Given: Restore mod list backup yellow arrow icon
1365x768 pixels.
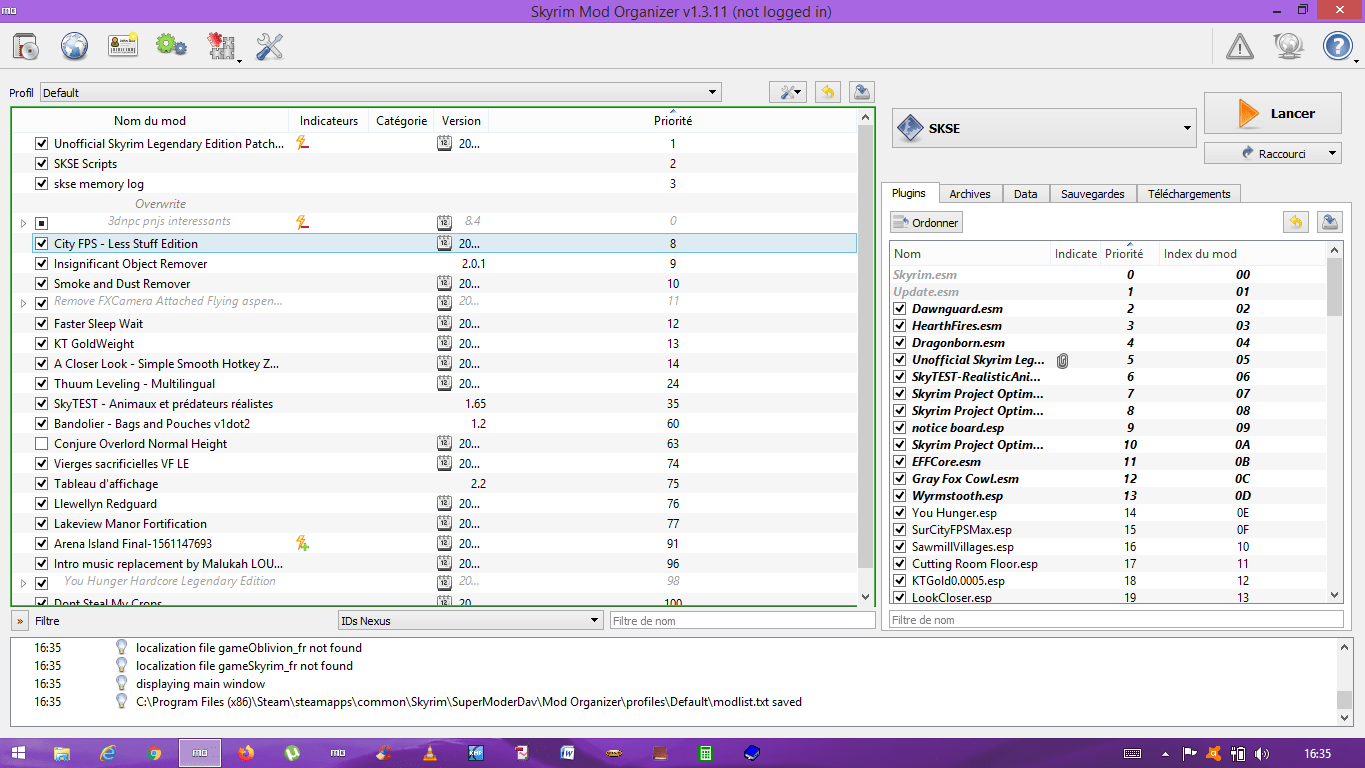Looking at the screenshot, I should tap(827, 92).
